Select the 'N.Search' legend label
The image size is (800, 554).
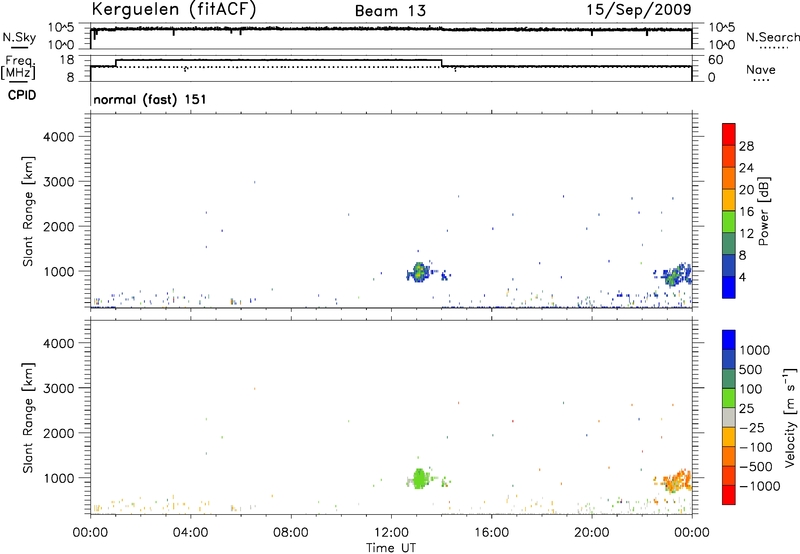[772, 37]
